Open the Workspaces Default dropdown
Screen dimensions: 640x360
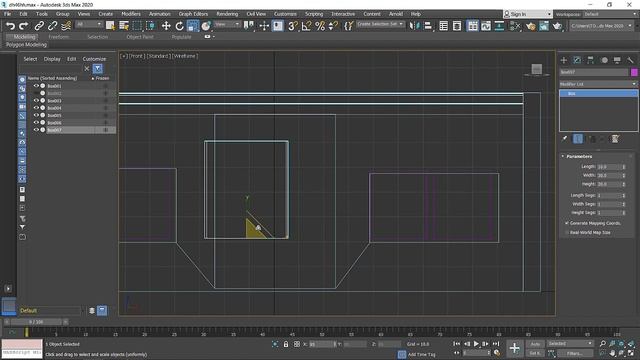point(609,14)
